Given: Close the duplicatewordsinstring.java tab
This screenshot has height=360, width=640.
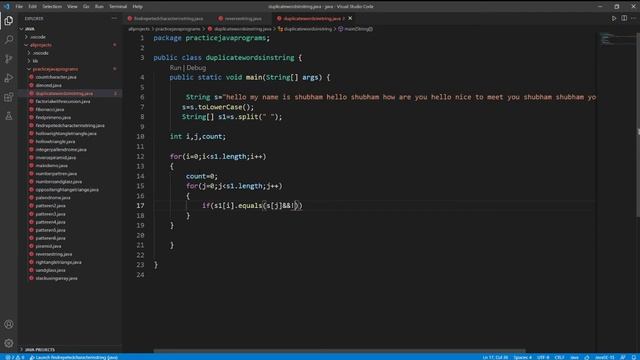Looking at the screenshot, I should (350, 18).
